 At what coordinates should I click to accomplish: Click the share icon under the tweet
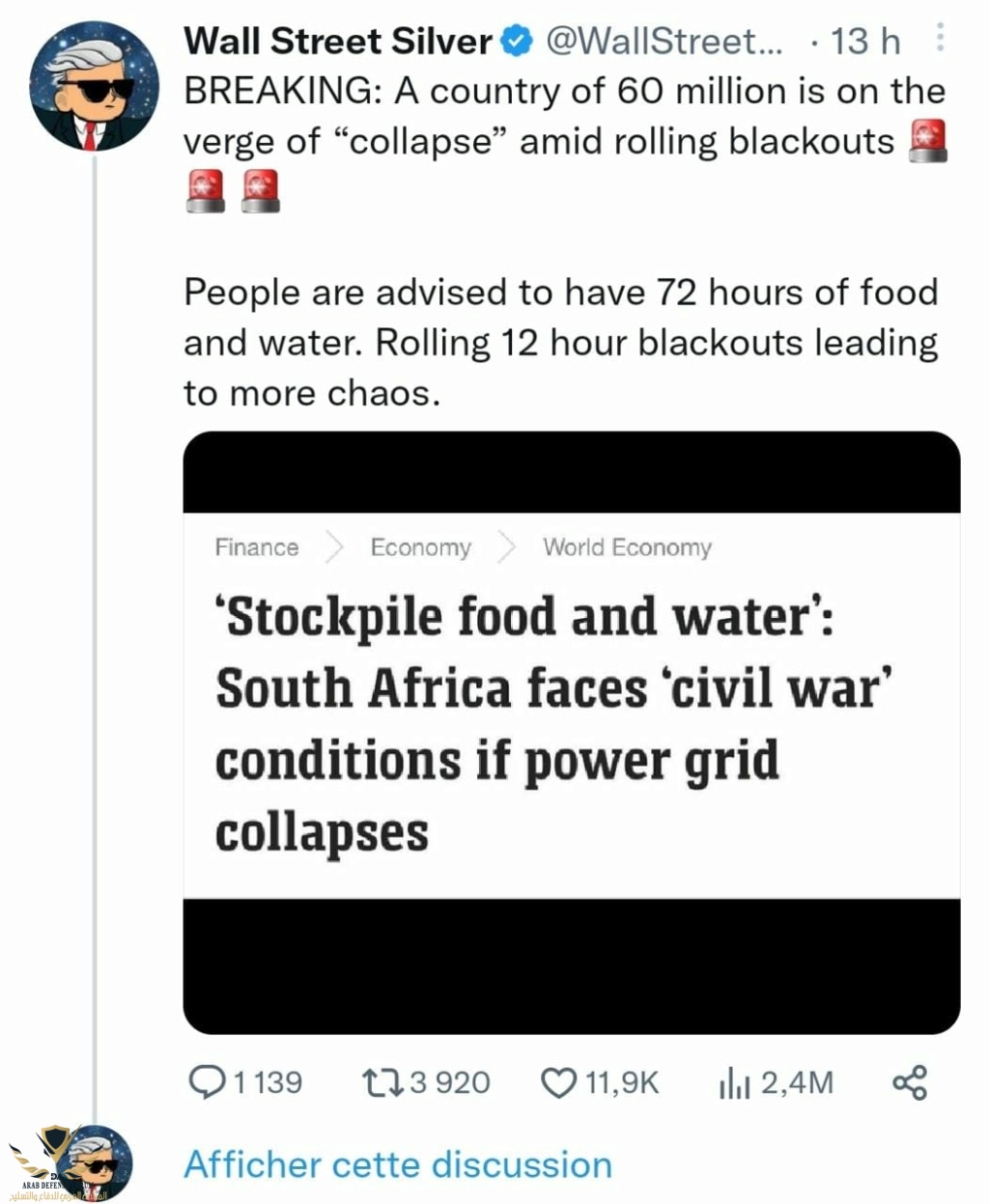(910, 1082)
